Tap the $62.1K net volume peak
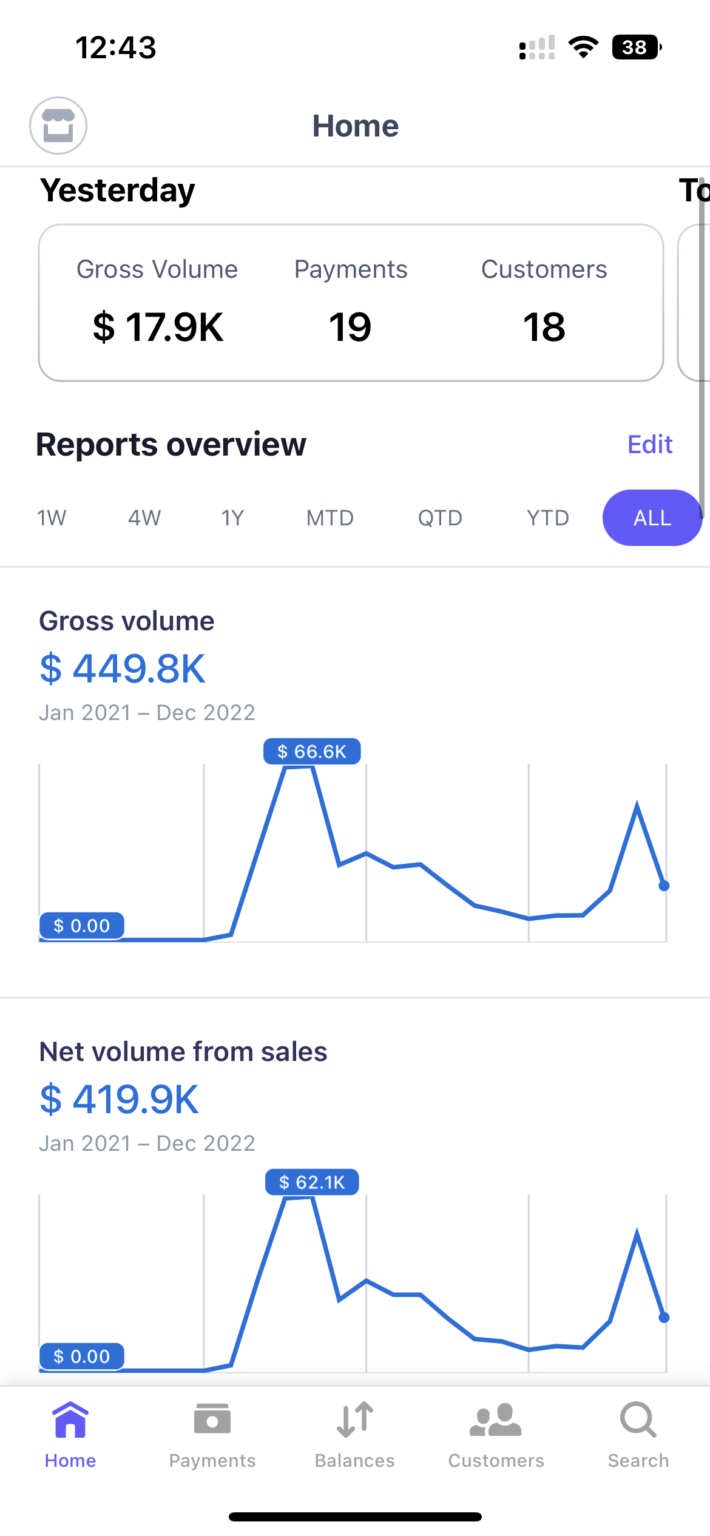The height and width of the screenshot is (1536, 710). point(311,1183)
